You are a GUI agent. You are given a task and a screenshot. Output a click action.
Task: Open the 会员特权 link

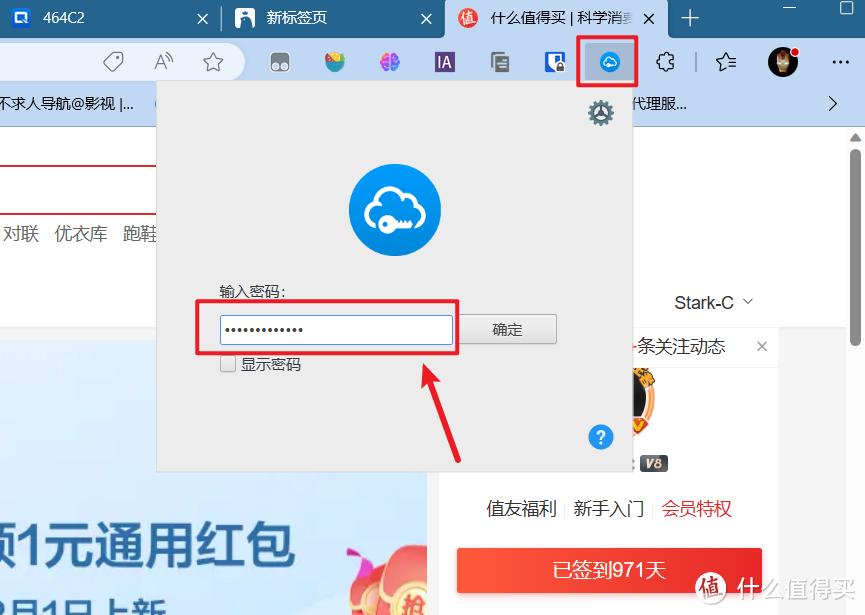[696, 509]
